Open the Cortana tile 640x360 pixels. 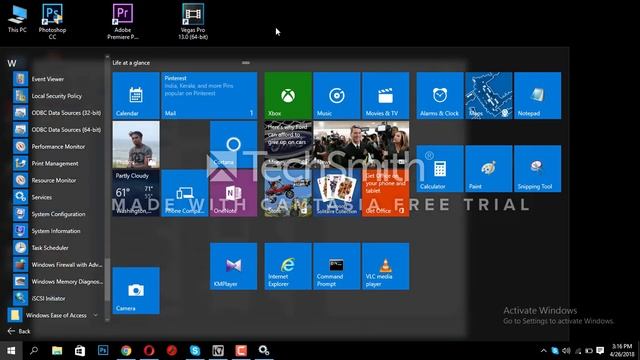point(233,144)
